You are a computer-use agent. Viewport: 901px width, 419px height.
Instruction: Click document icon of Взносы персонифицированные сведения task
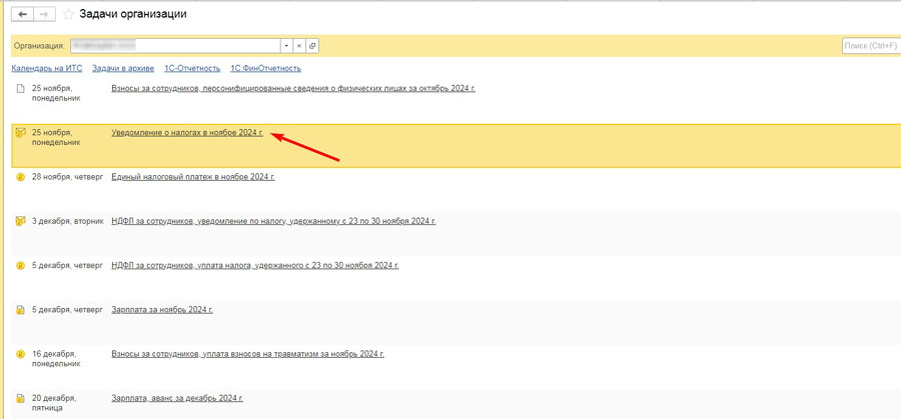click(21, 89)
